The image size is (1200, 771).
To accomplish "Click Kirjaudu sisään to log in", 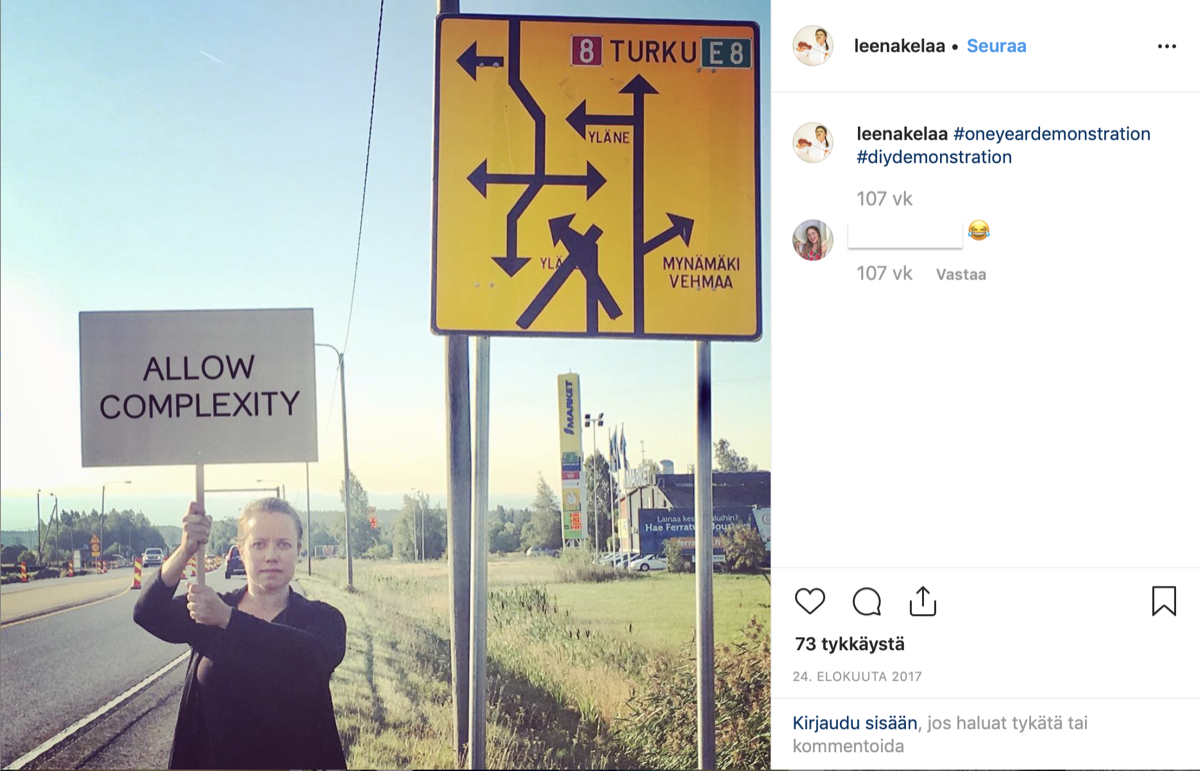I will (855, 722).
